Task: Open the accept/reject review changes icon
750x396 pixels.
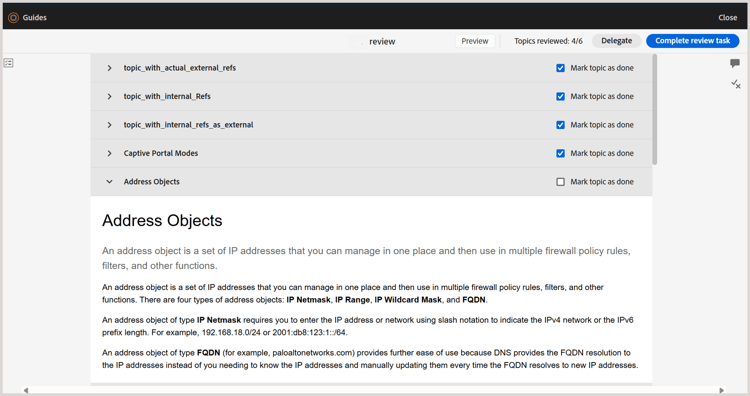Action: [x=736, y=85]
